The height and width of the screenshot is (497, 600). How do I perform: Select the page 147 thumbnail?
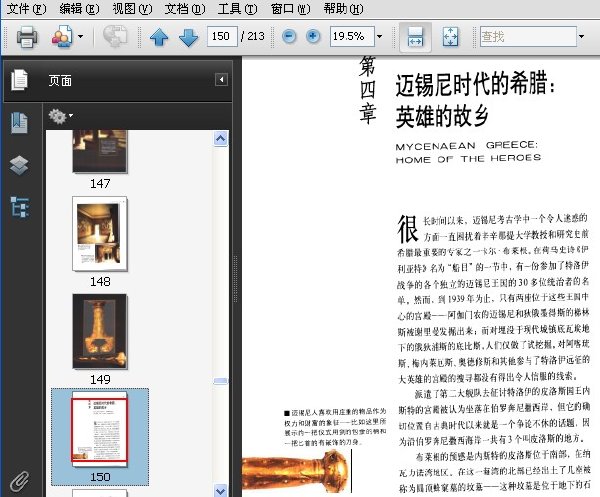click(99, 151)
